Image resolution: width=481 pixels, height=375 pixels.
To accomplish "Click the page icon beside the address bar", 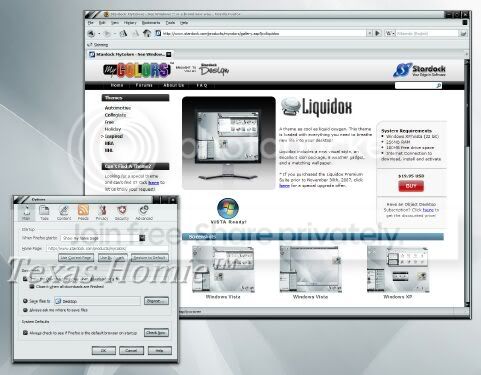I will [x=158, y=33].
